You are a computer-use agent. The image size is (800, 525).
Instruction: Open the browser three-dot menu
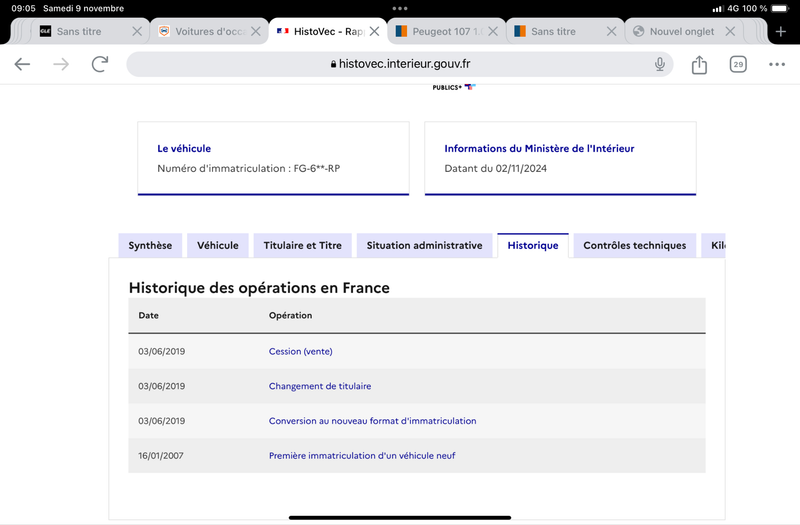click(777, 64)
